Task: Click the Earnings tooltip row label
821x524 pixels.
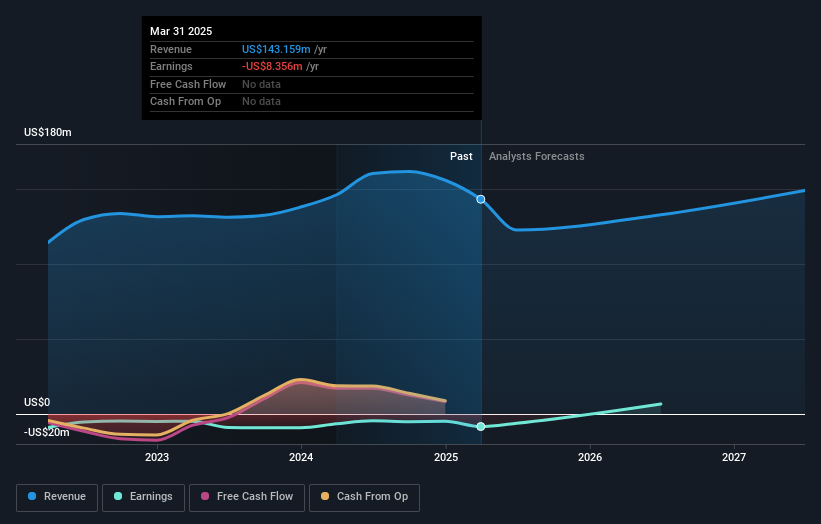Action: point(171,66)
